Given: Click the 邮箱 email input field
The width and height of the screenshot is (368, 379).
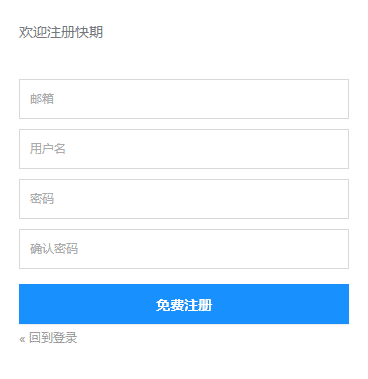Looking at the screenshot, I should click(x=184, y=99).
